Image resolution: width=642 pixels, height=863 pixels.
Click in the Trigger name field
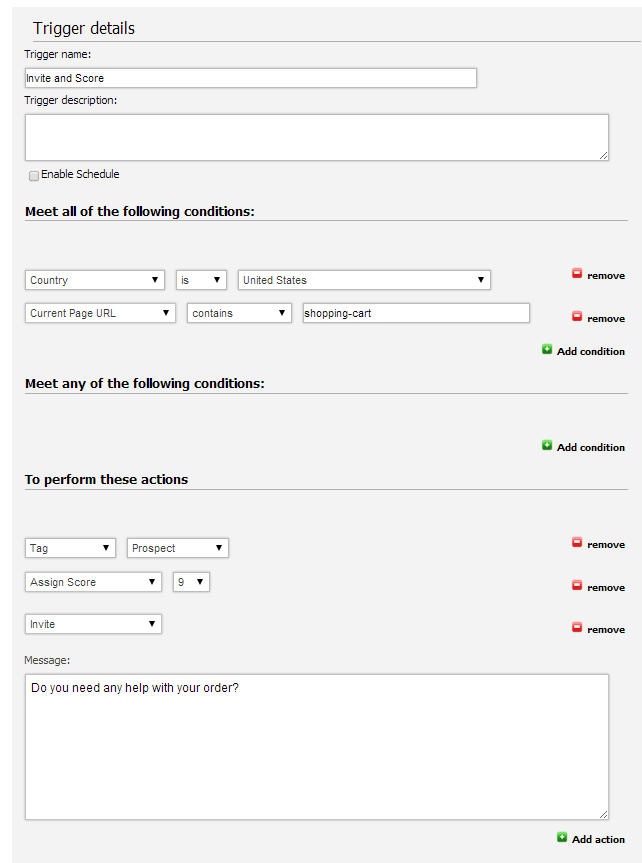coord(250,78)
